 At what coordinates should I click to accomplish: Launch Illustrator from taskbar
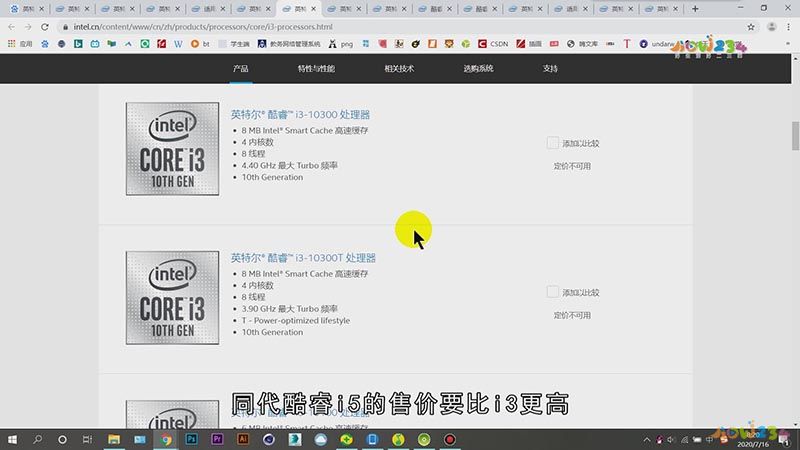243,439
